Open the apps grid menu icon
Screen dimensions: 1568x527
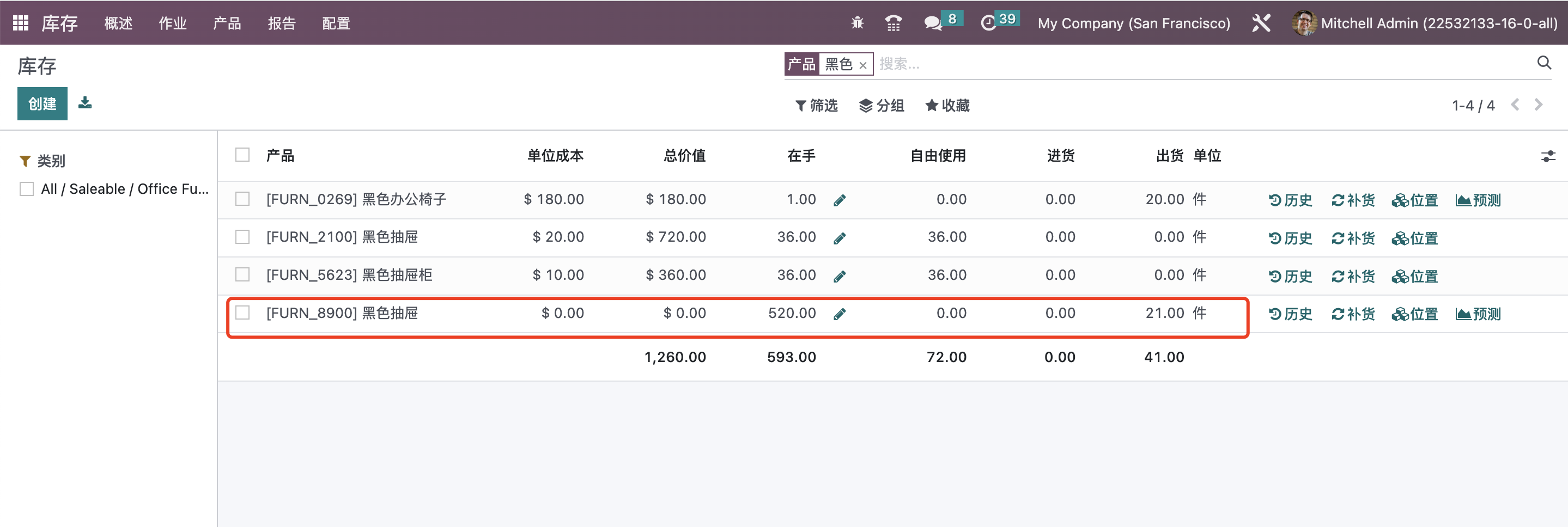click(21, 23)
